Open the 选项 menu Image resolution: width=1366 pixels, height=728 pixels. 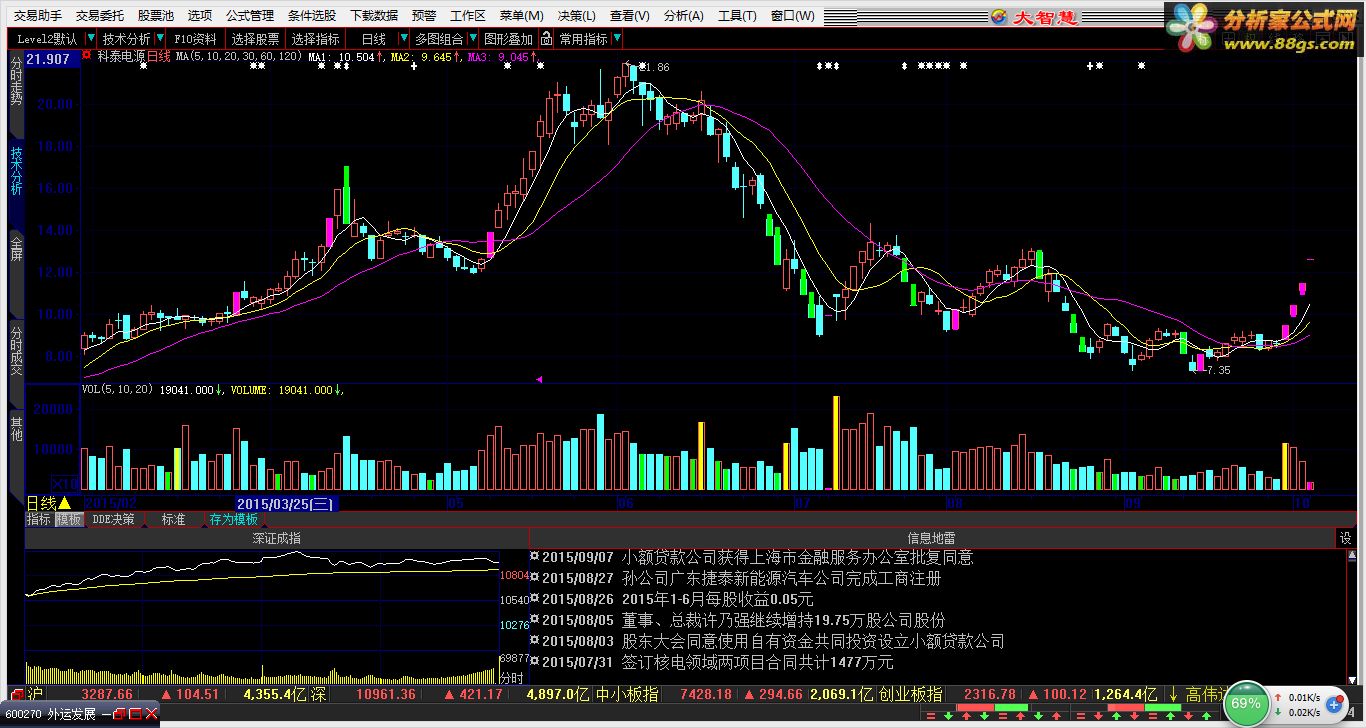(x=200, y=16)
